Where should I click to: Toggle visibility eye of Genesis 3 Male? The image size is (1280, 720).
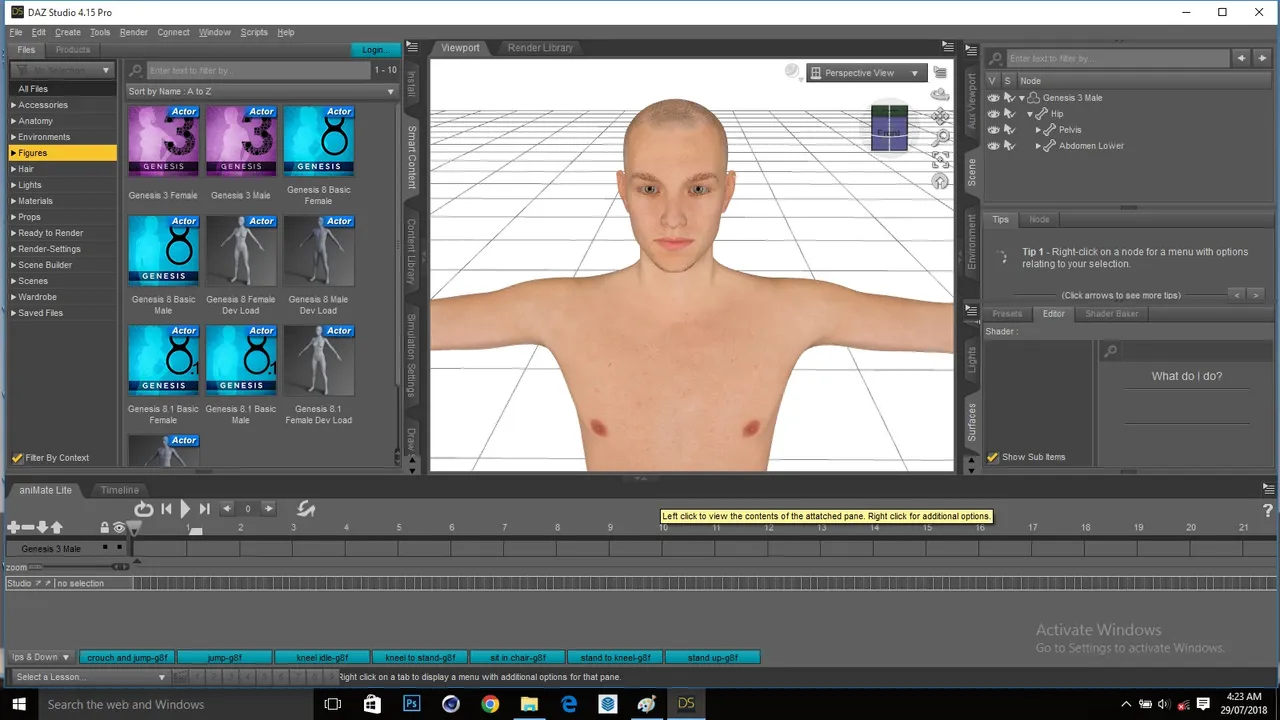pos(993,98)
